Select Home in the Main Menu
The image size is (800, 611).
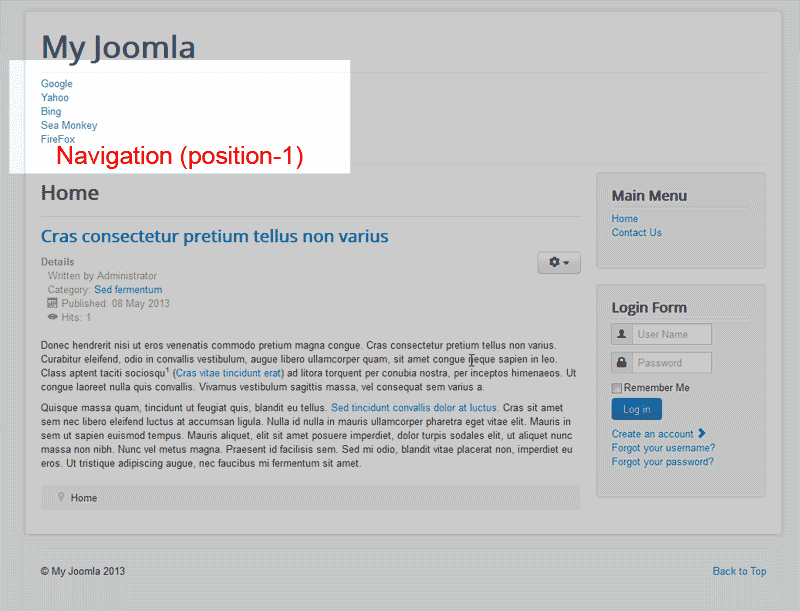pos(624,218)
